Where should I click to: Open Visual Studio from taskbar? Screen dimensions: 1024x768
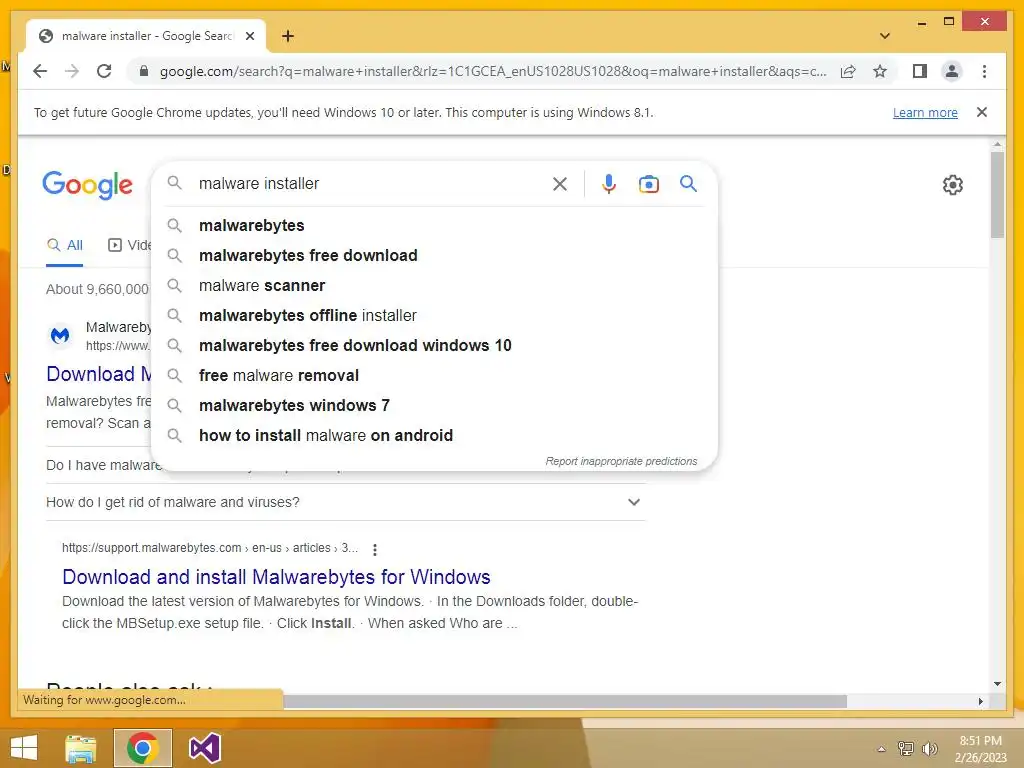[204, 748]
